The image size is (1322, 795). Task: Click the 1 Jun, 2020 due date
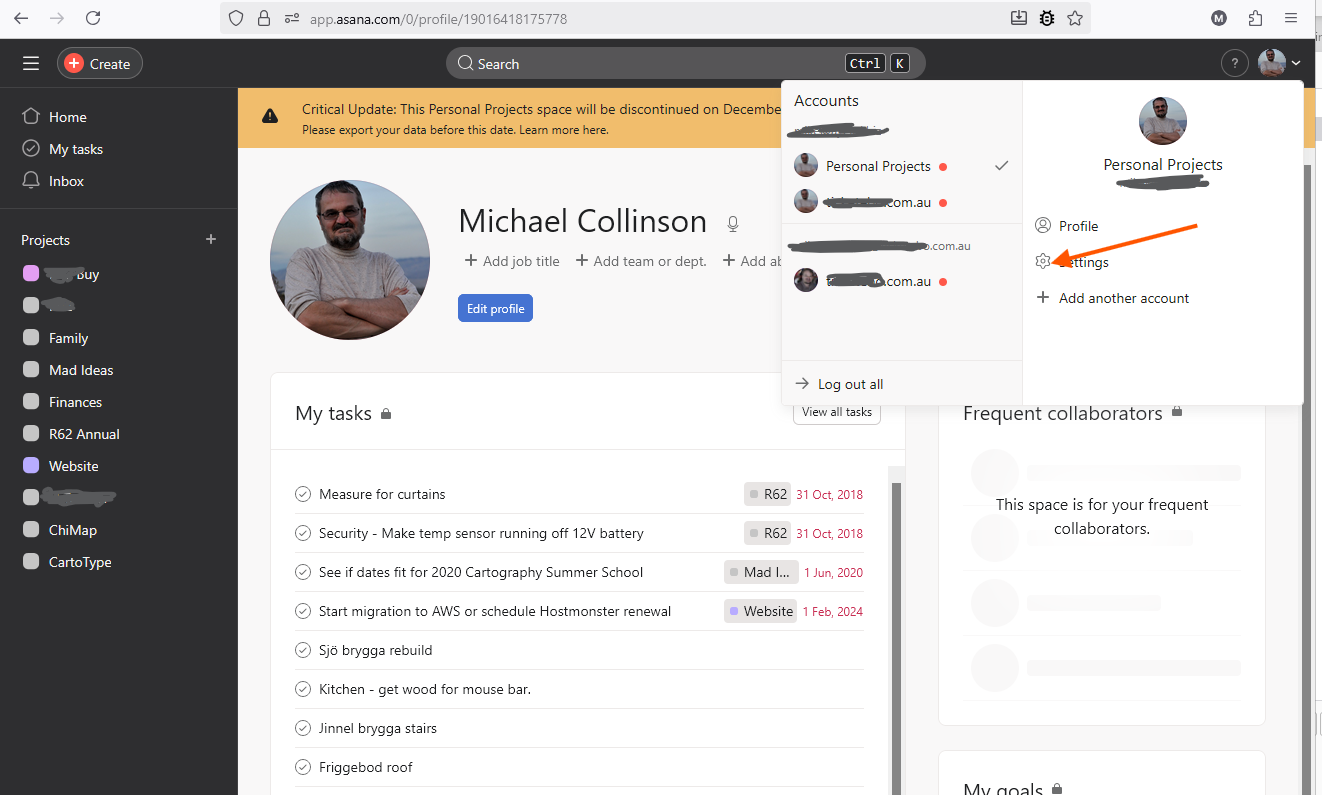[833, 572]
